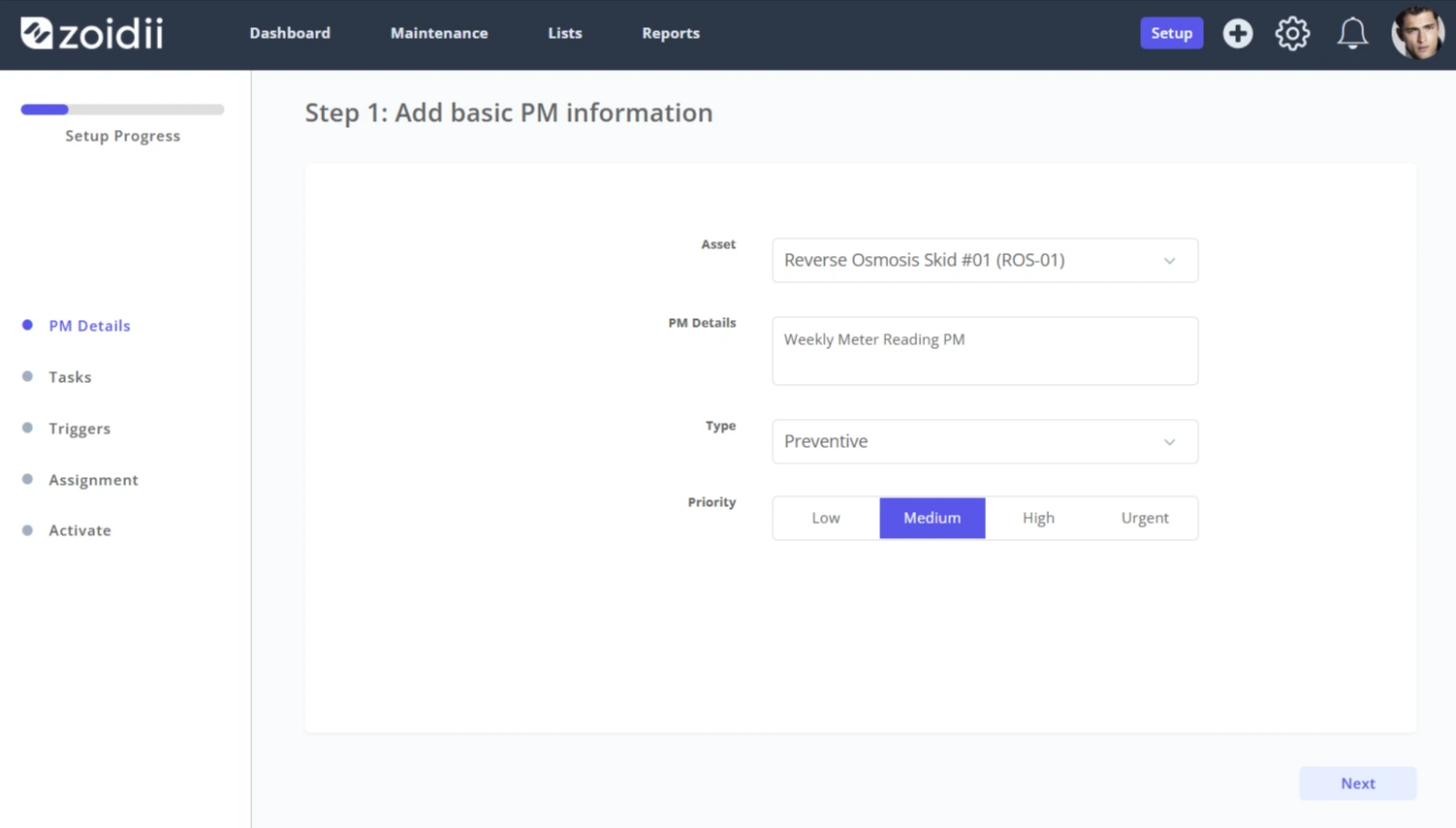Select the Low priority option

[826, 518]
